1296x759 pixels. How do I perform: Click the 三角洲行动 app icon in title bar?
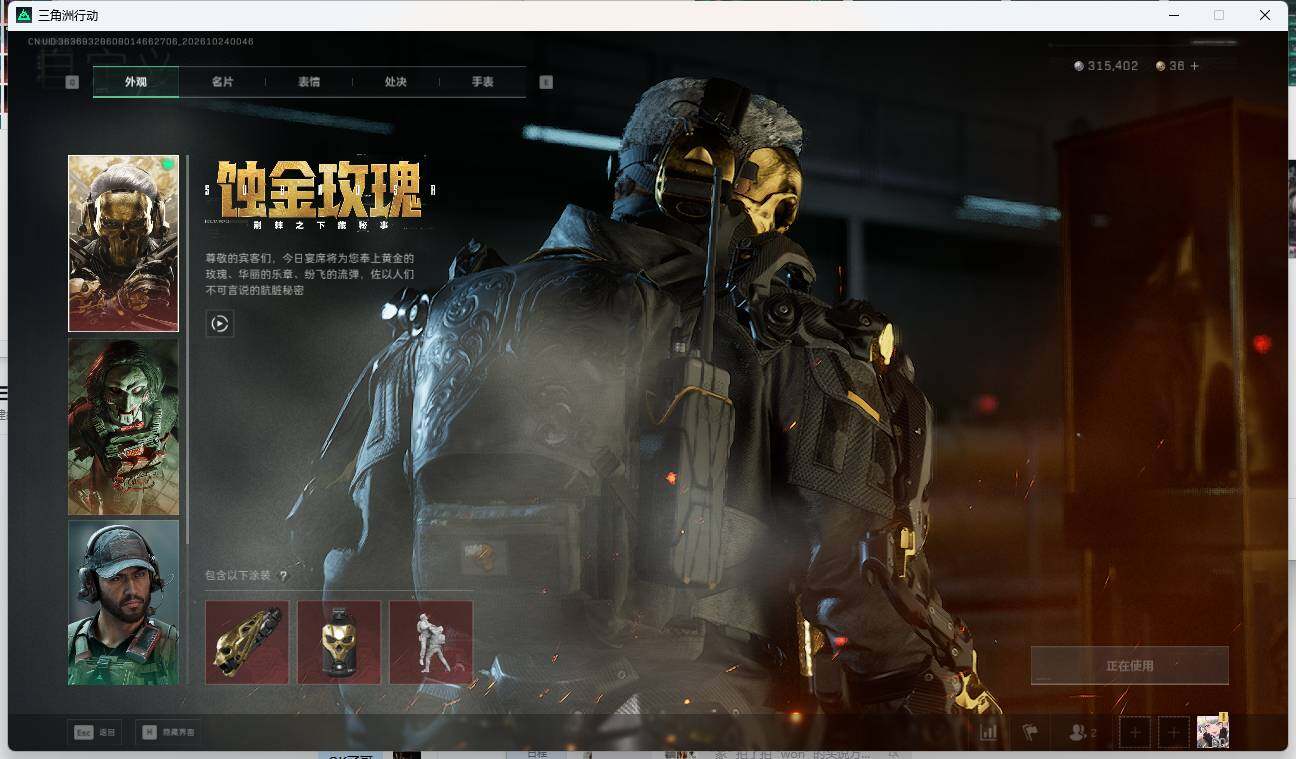[x=24, y=15]
